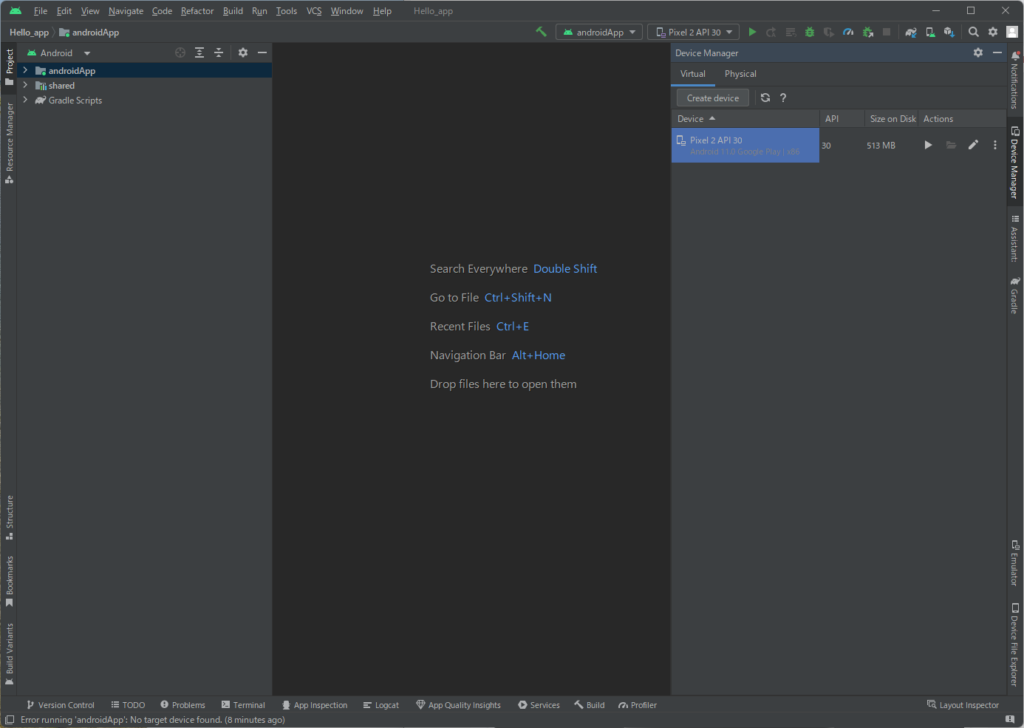The height and width of the screenshot is (728, 1024).
Task: Click the Search Everywhere magnifier icon
Action: [x=973, y=32]
